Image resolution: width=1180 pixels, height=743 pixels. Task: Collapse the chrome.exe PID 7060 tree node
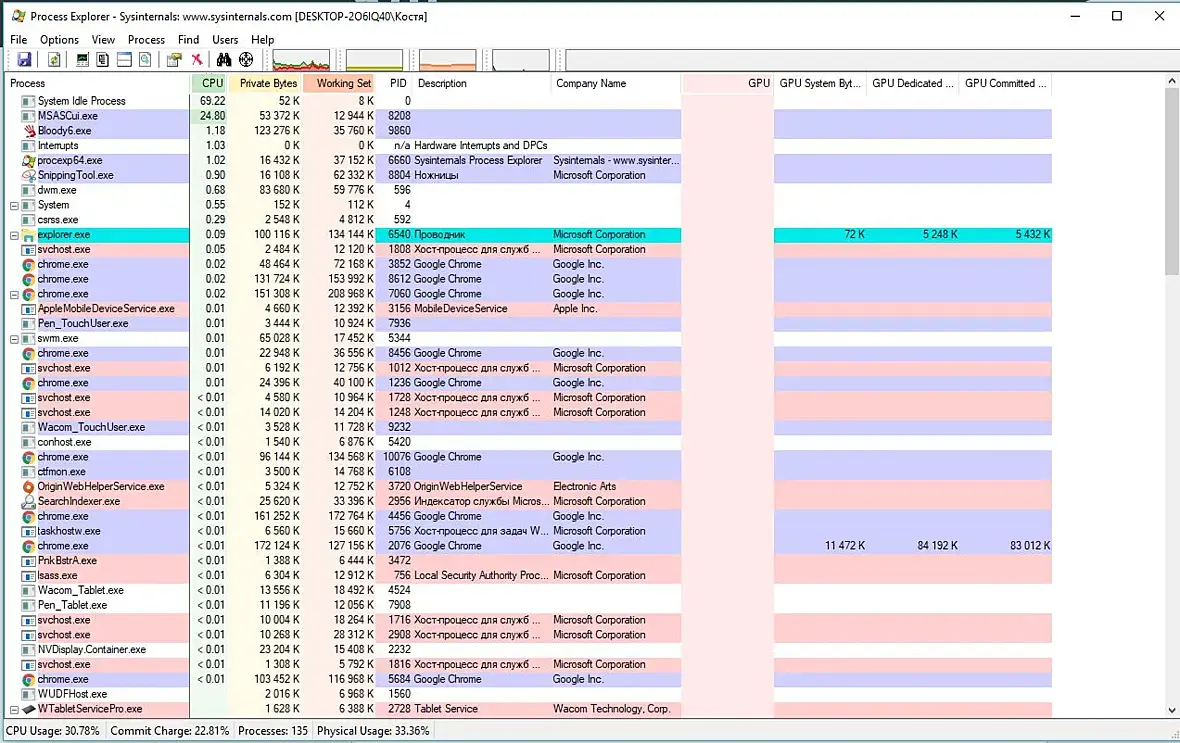[x=14, y=294]
